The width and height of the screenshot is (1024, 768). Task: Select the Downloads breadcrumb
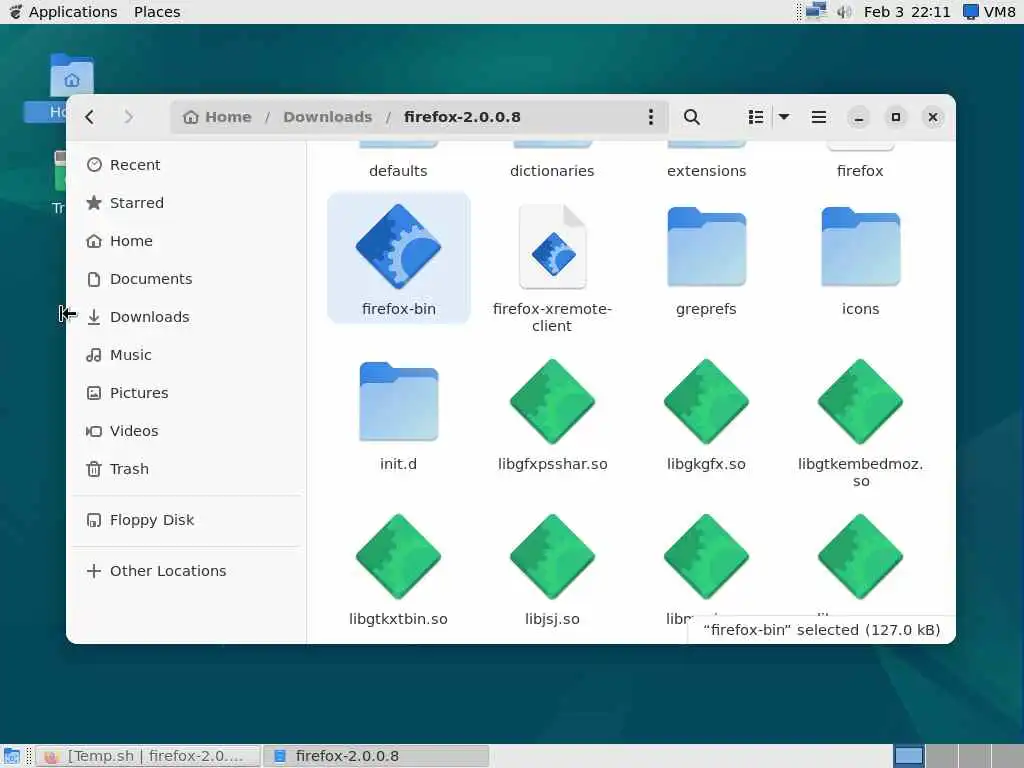tap(327, 117)
